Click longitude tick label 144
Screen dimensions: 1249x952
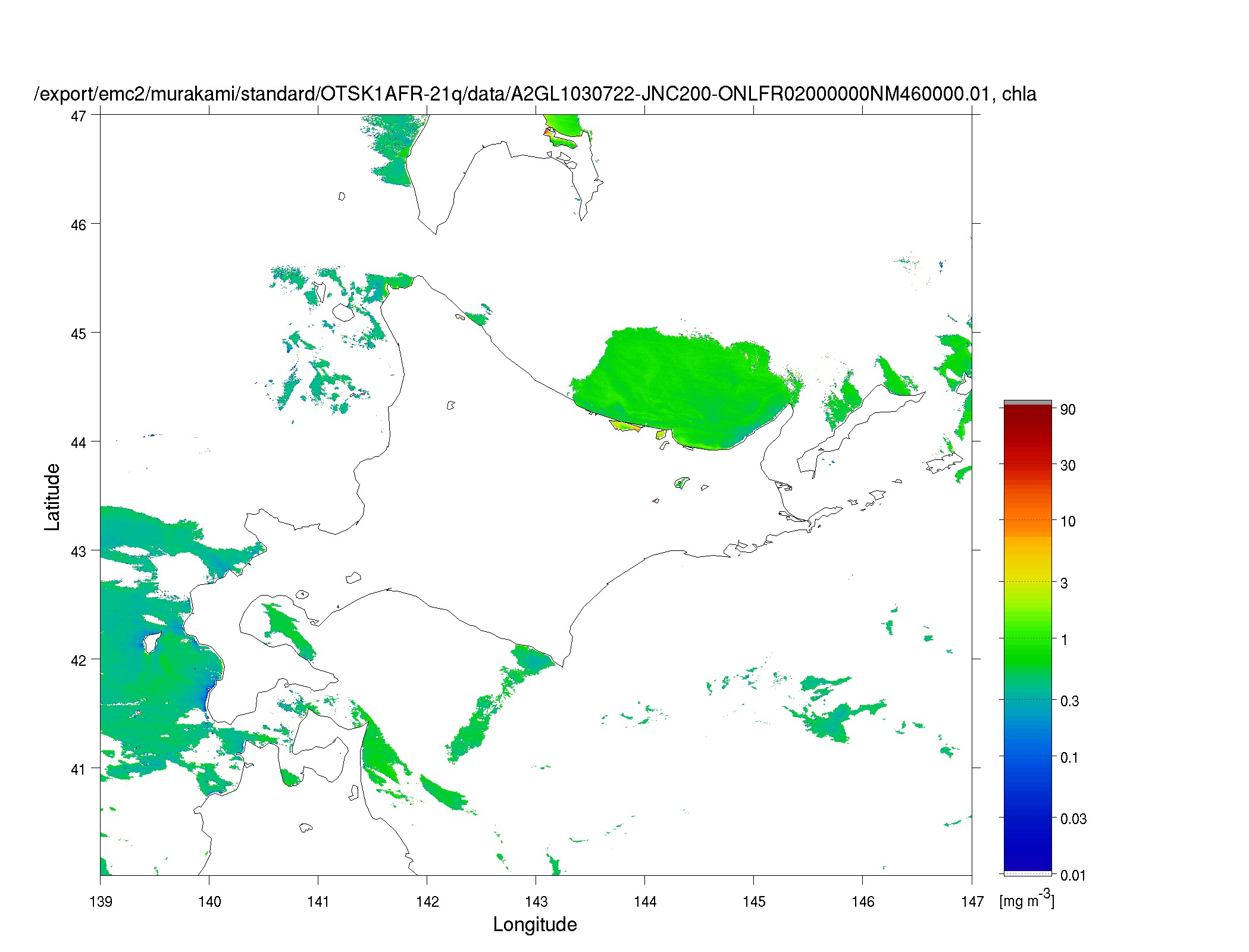645,901
